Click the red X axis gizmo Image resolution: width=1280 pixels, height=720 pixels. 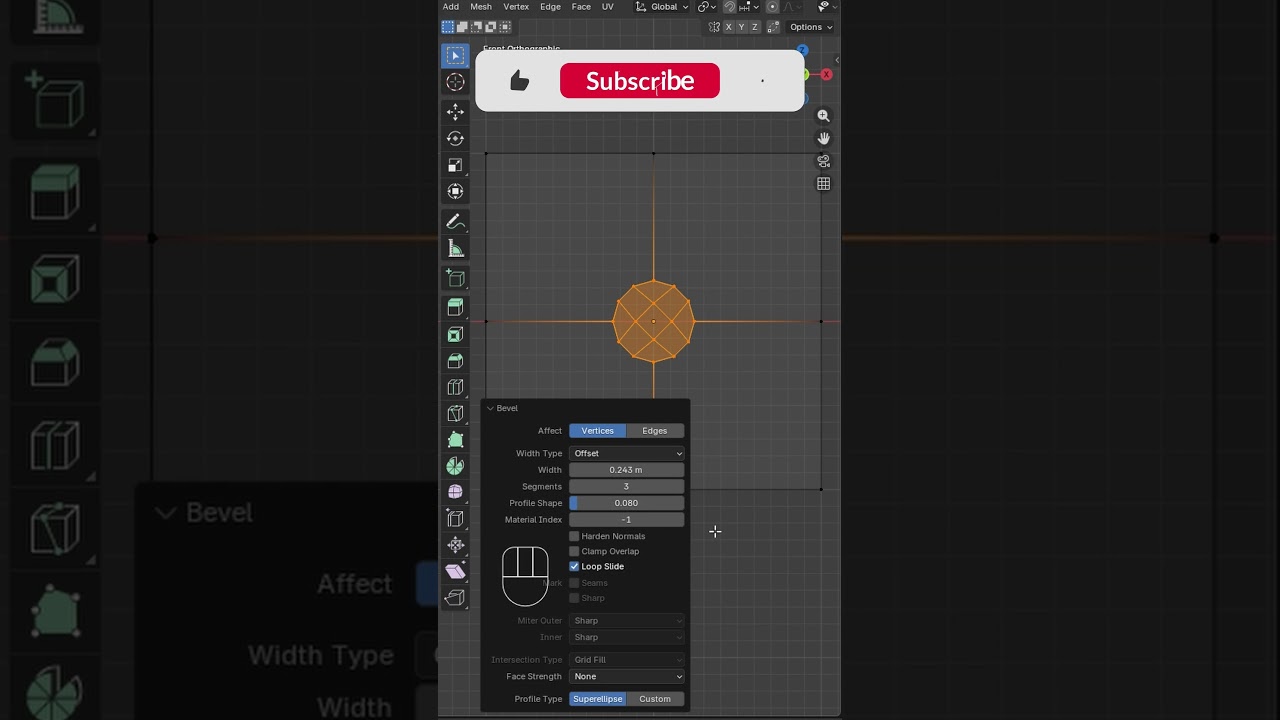[826, 75]
